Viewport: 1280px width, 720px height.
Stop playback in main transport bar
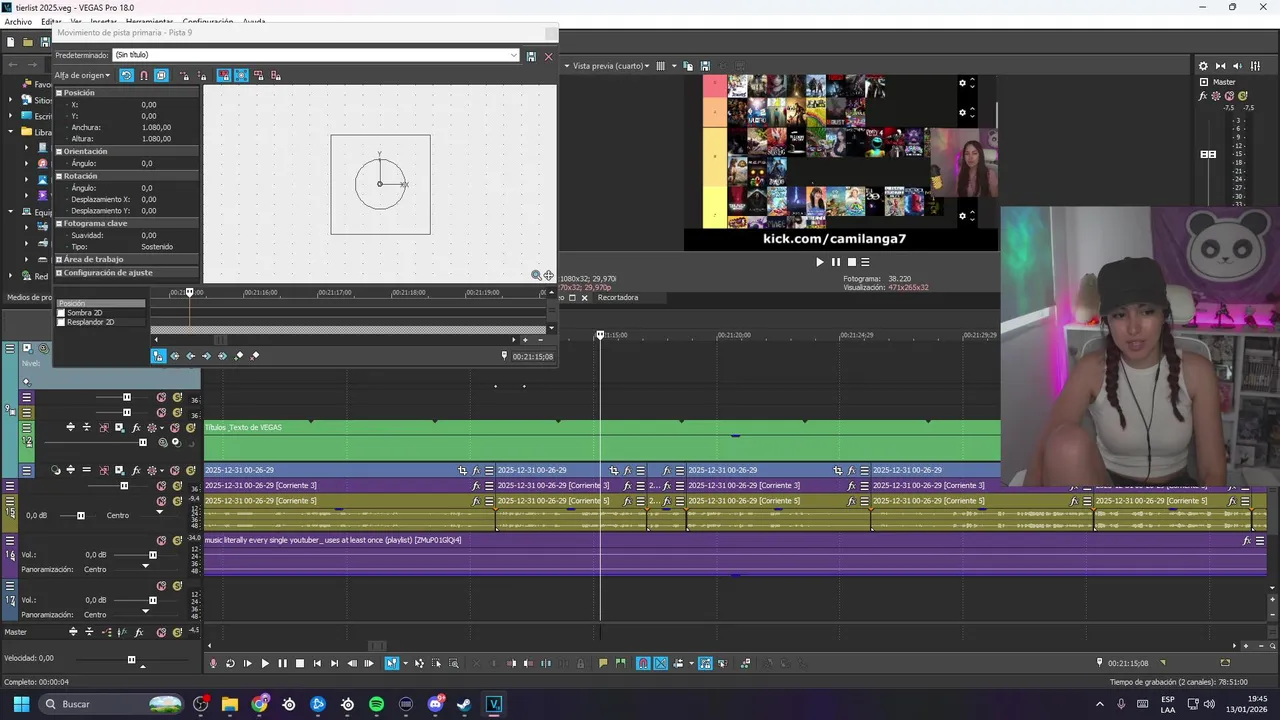coord(299,663)
